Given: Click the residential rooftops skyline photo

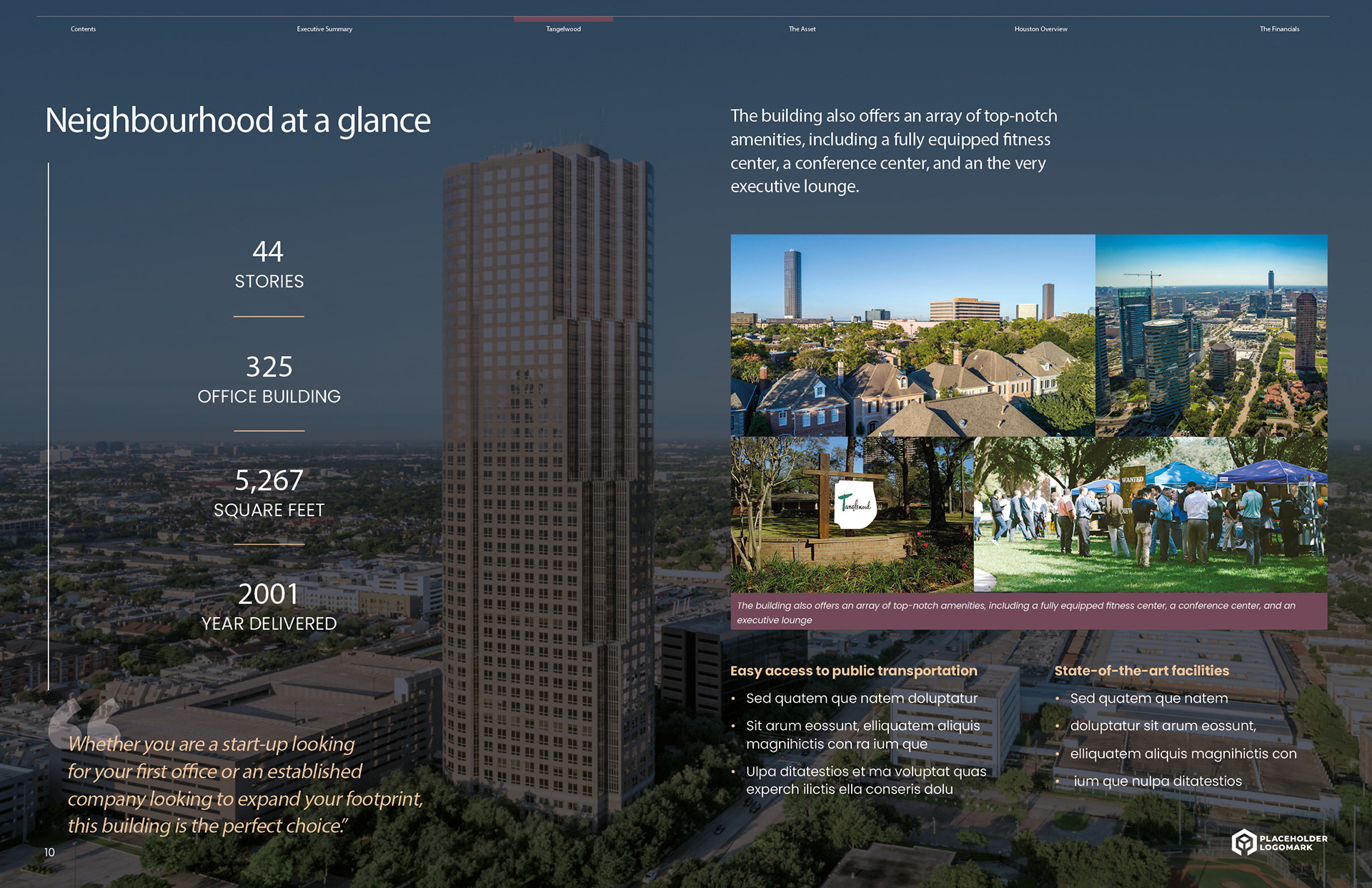Looking at the screenshot, I should pyautogui.click(x=913, y=335).
